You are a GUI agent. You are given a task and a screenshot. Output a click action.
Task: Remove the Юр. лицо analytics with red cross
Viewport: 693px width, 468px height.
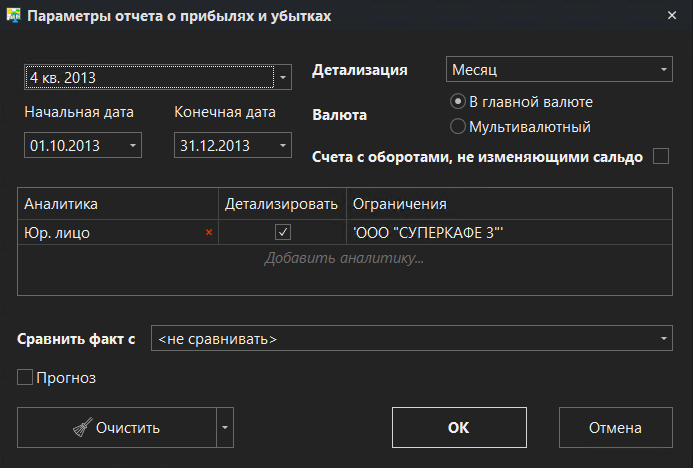coord(209,232)
